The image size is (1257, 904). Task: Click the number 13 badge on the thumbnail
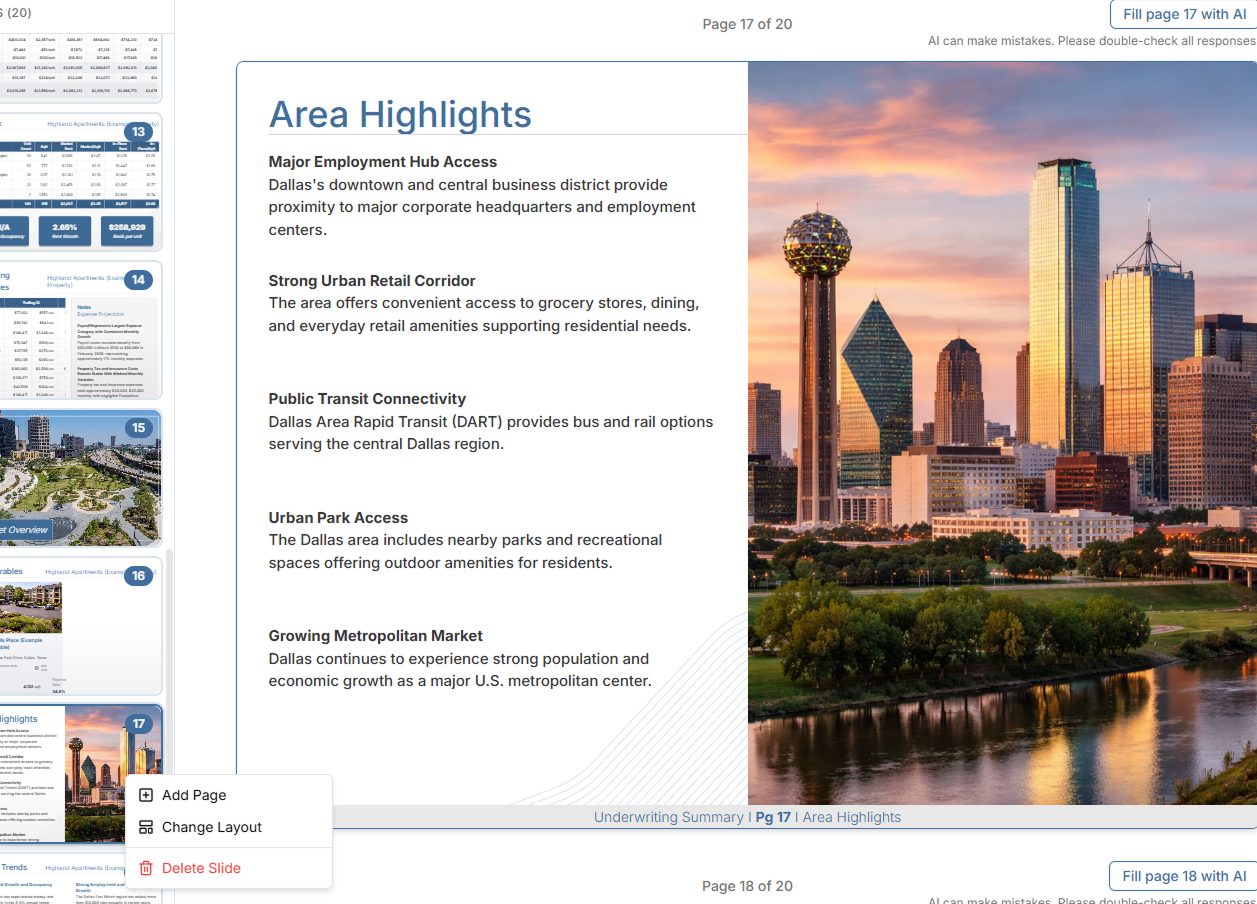(138, 132)
